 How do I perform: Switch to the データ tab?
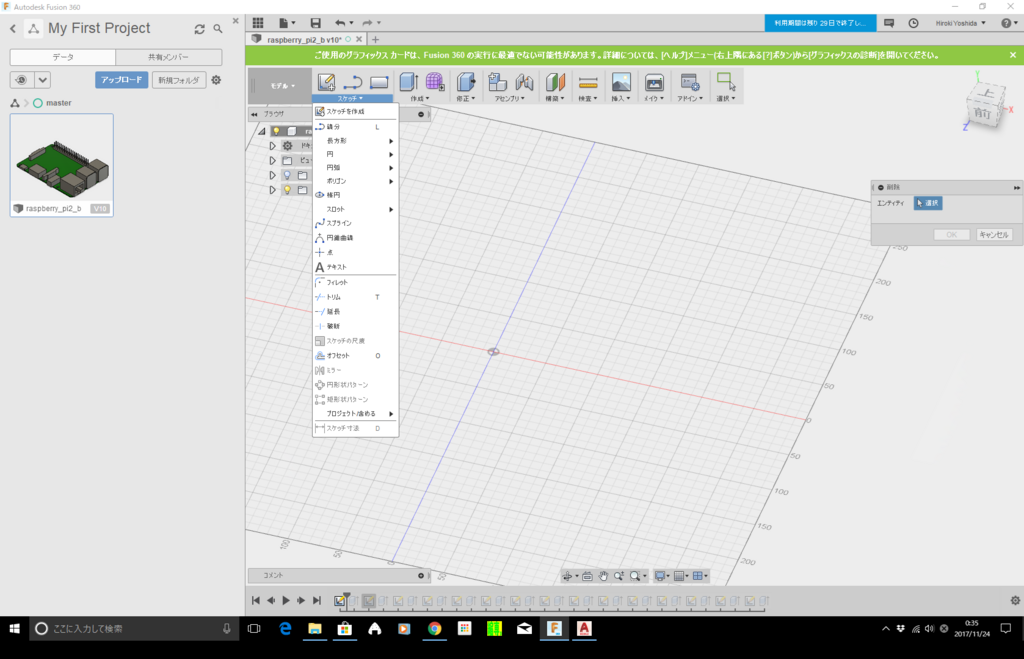pos(63,57)
